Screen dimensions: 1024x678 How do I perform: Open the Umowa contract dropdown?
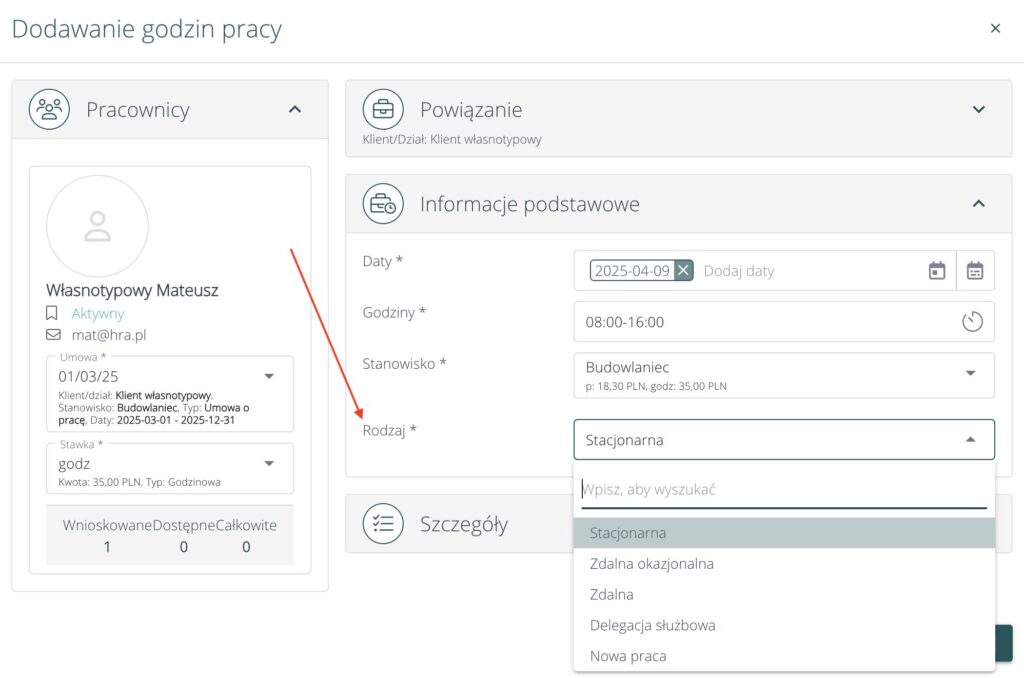(x=269, y=376)
